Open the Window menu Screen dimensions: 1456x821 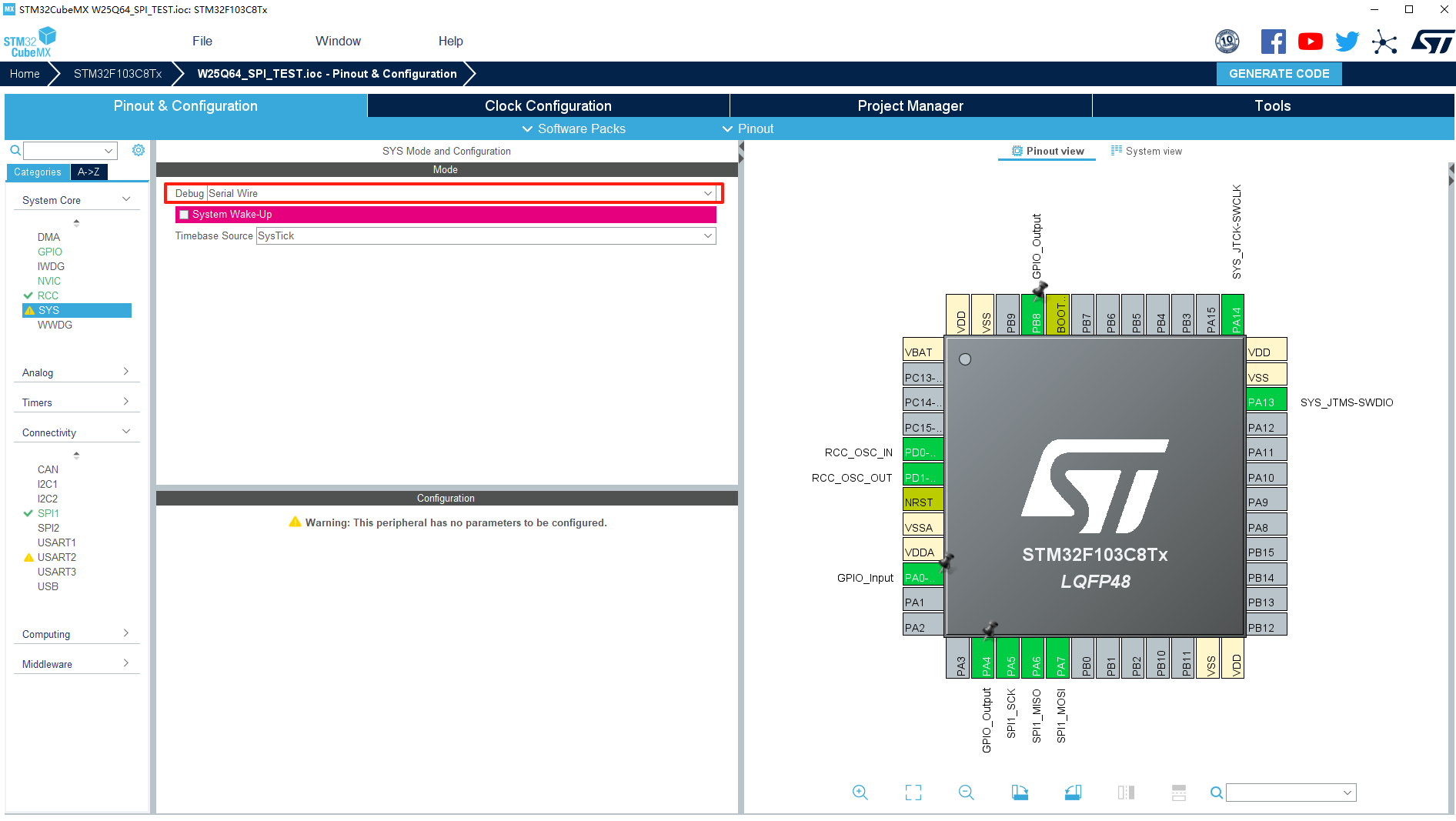(338, 41)
